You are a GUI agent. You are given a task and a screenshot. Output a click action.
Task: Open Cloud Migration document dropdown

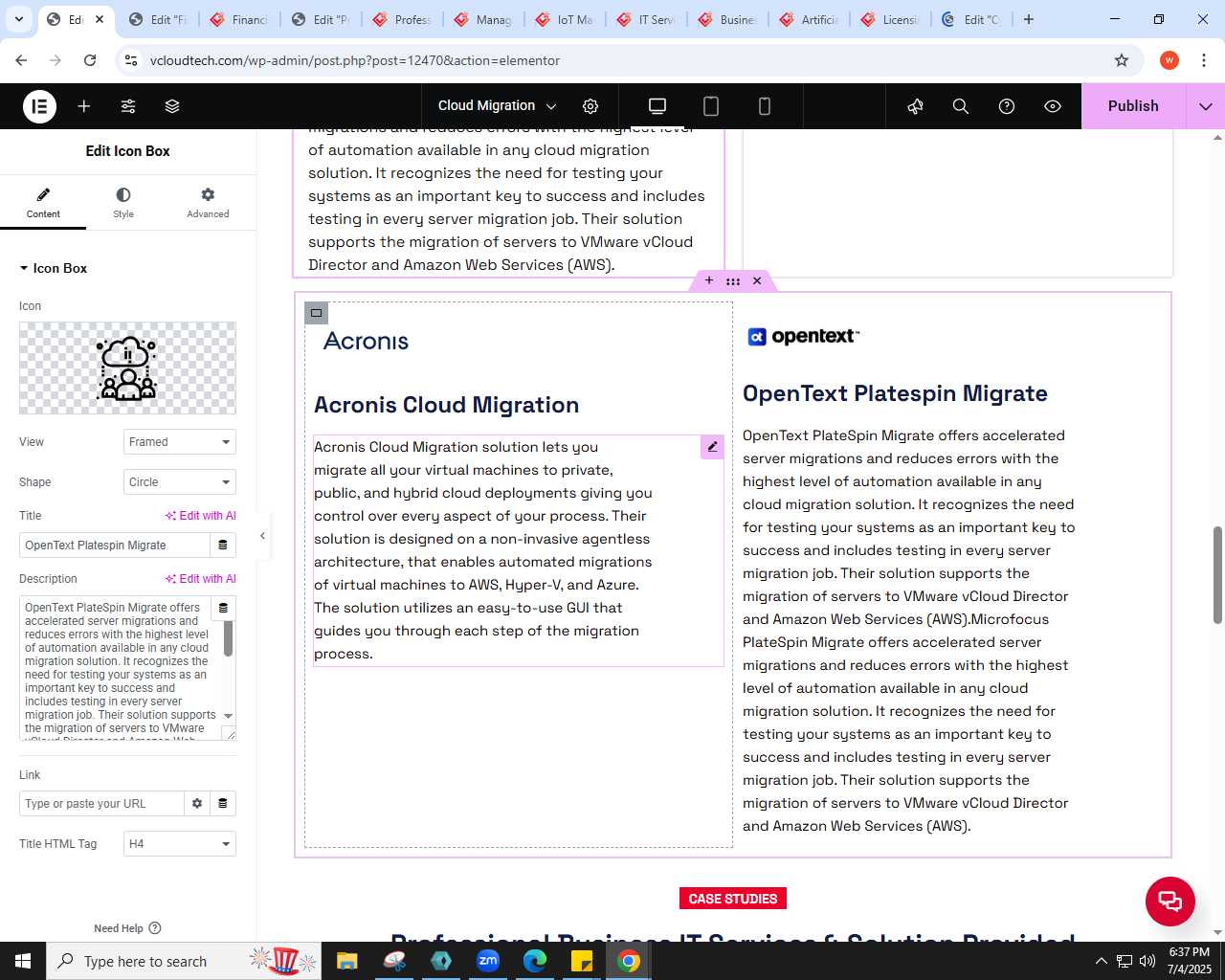pyautogui.click(x=497, y=106)
